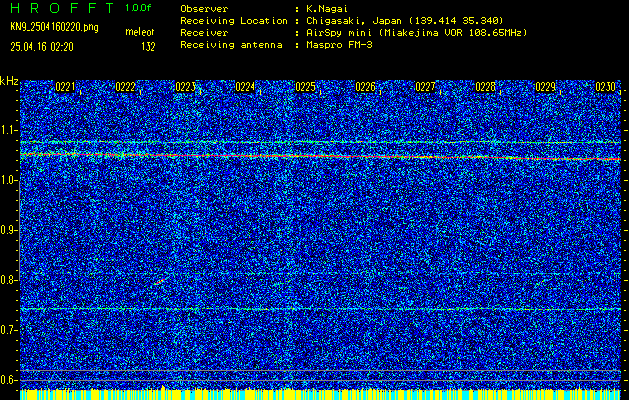The height and width of the screenshot is (400, 629).
Task: Click the 0230 time marker
Action: [605, 87]
